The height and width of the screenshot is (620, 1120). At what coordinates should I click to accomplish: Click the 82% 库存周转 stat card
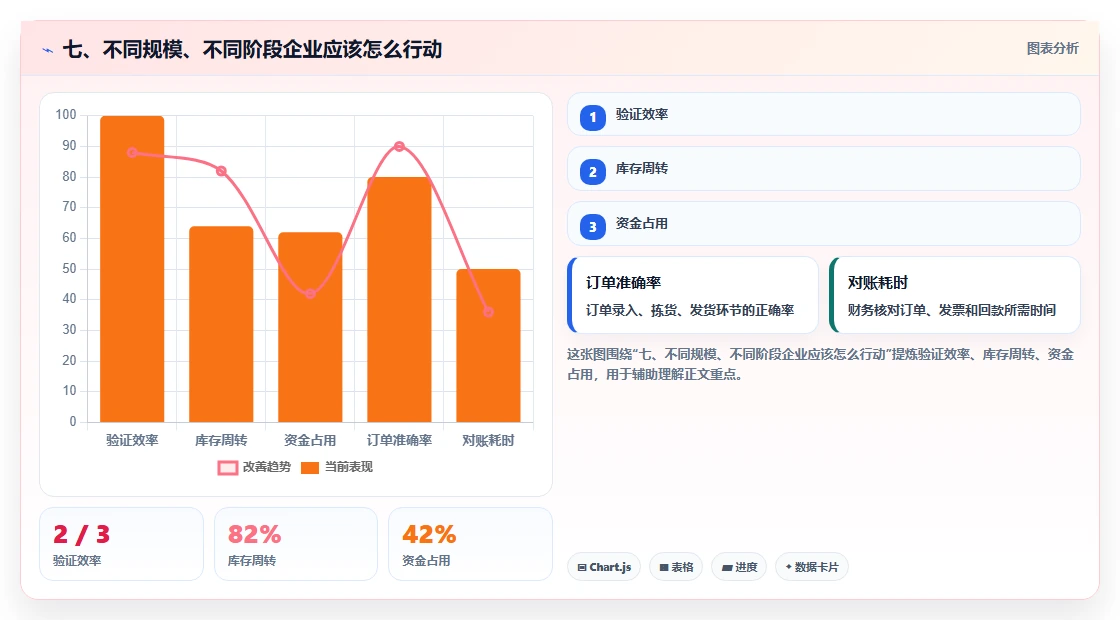296,544
